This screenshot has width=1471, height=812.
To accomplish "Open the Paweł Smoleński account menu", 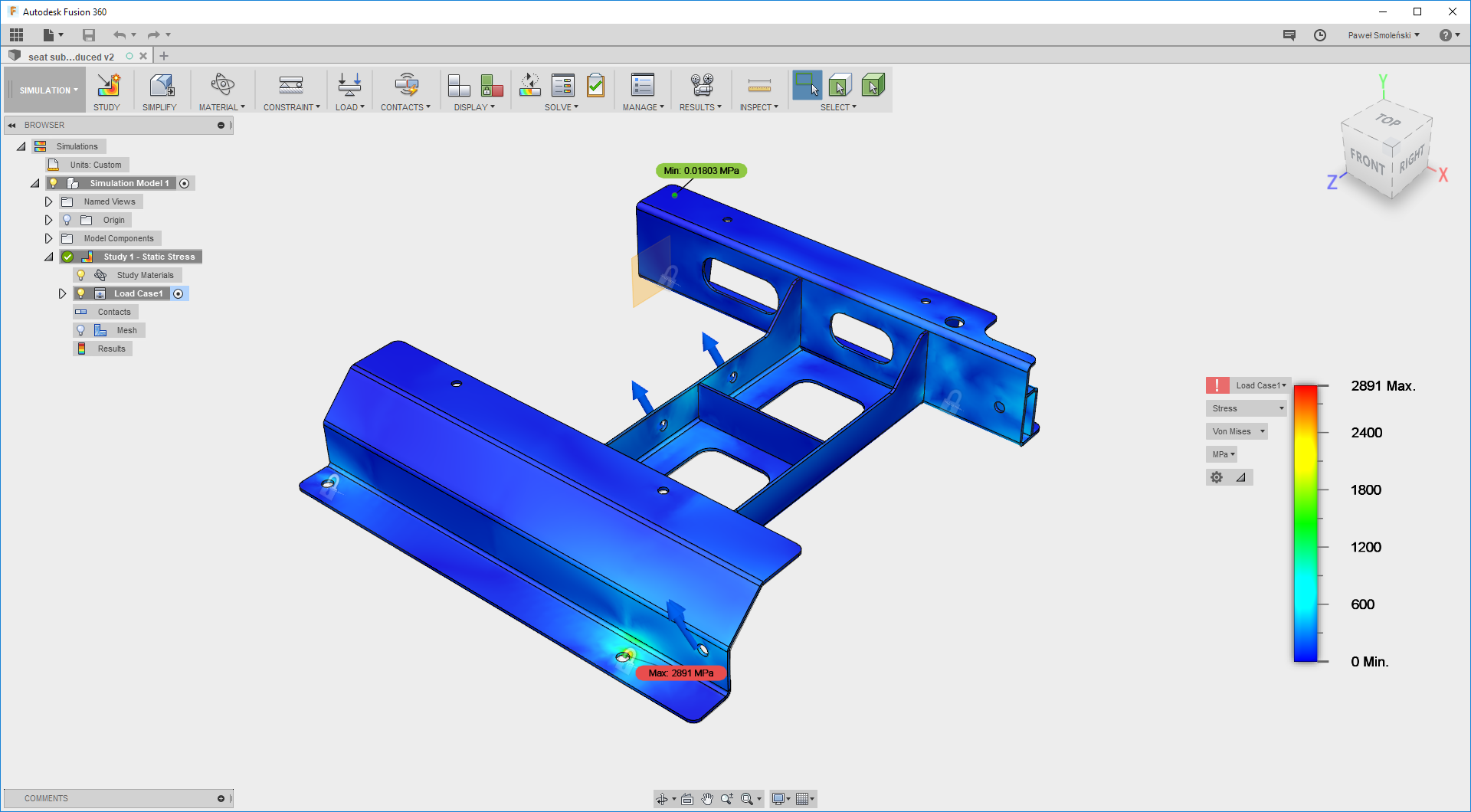I will [x=1383, y=35].
